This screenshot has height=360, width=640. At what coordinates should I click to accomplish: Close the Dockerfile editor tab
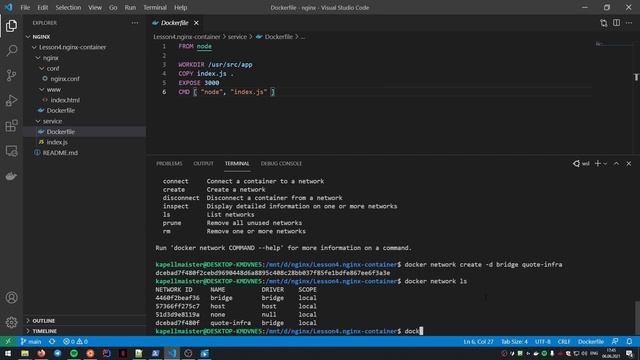tap(196, 23)
